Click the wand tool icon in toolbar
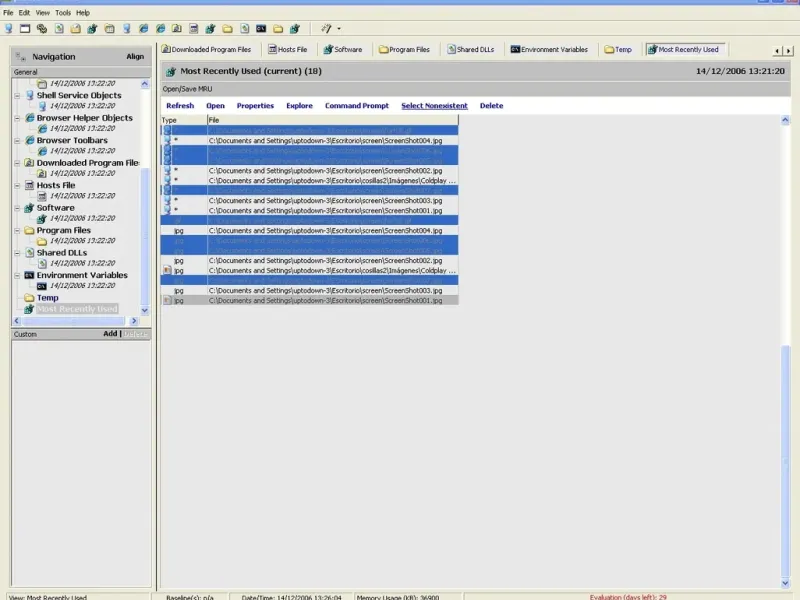 (327, 28)
